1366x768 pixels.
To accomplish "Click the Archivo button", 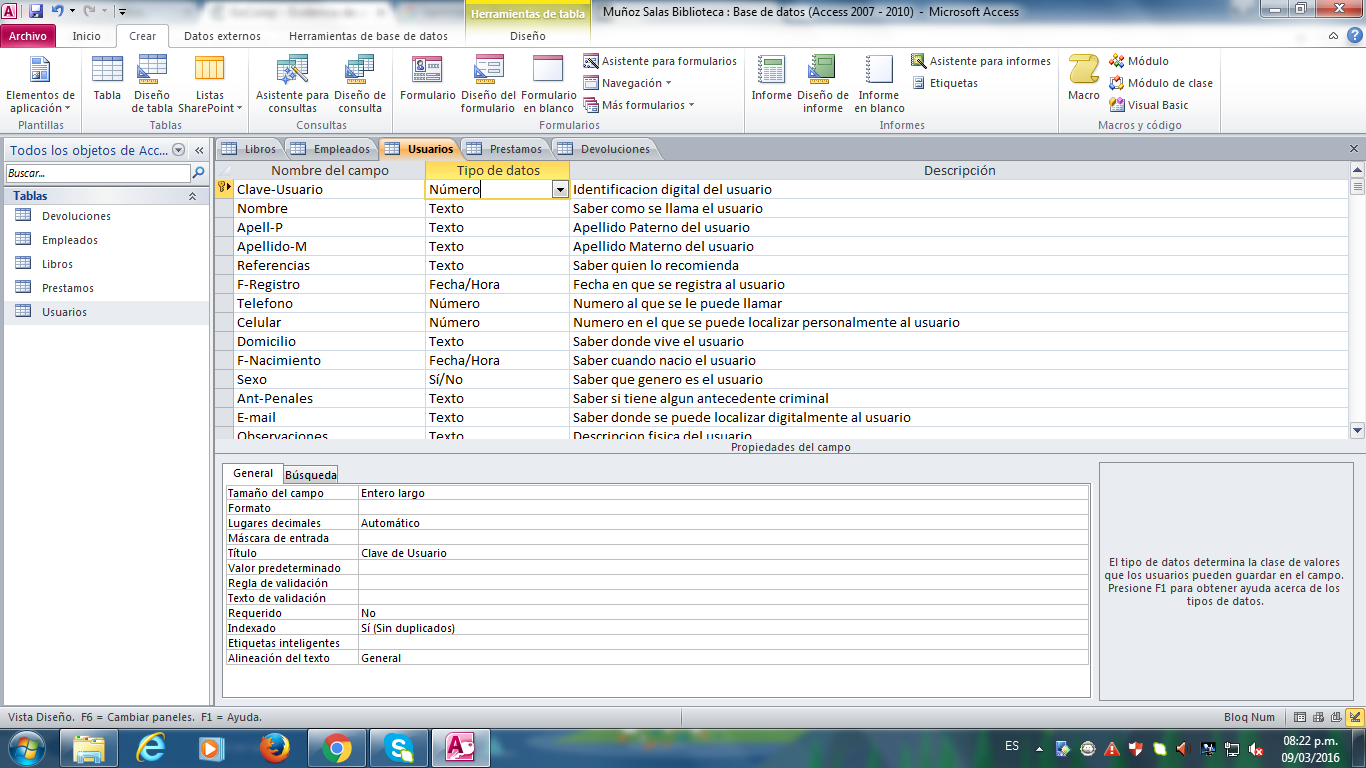I will 28,36.
